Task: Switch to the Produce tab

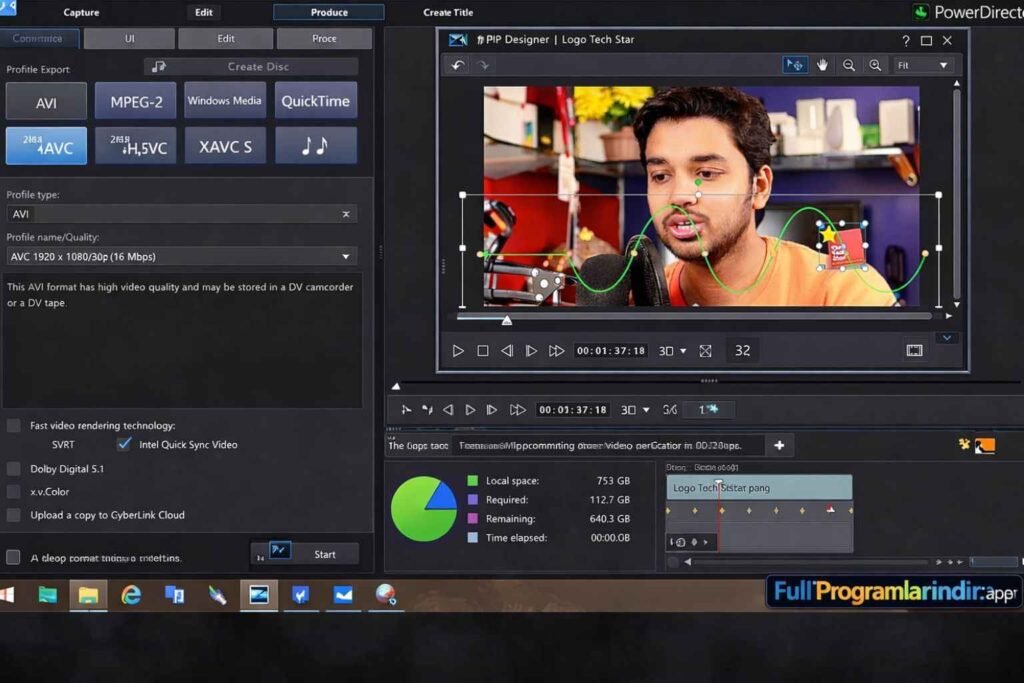Action: (329, 12)
